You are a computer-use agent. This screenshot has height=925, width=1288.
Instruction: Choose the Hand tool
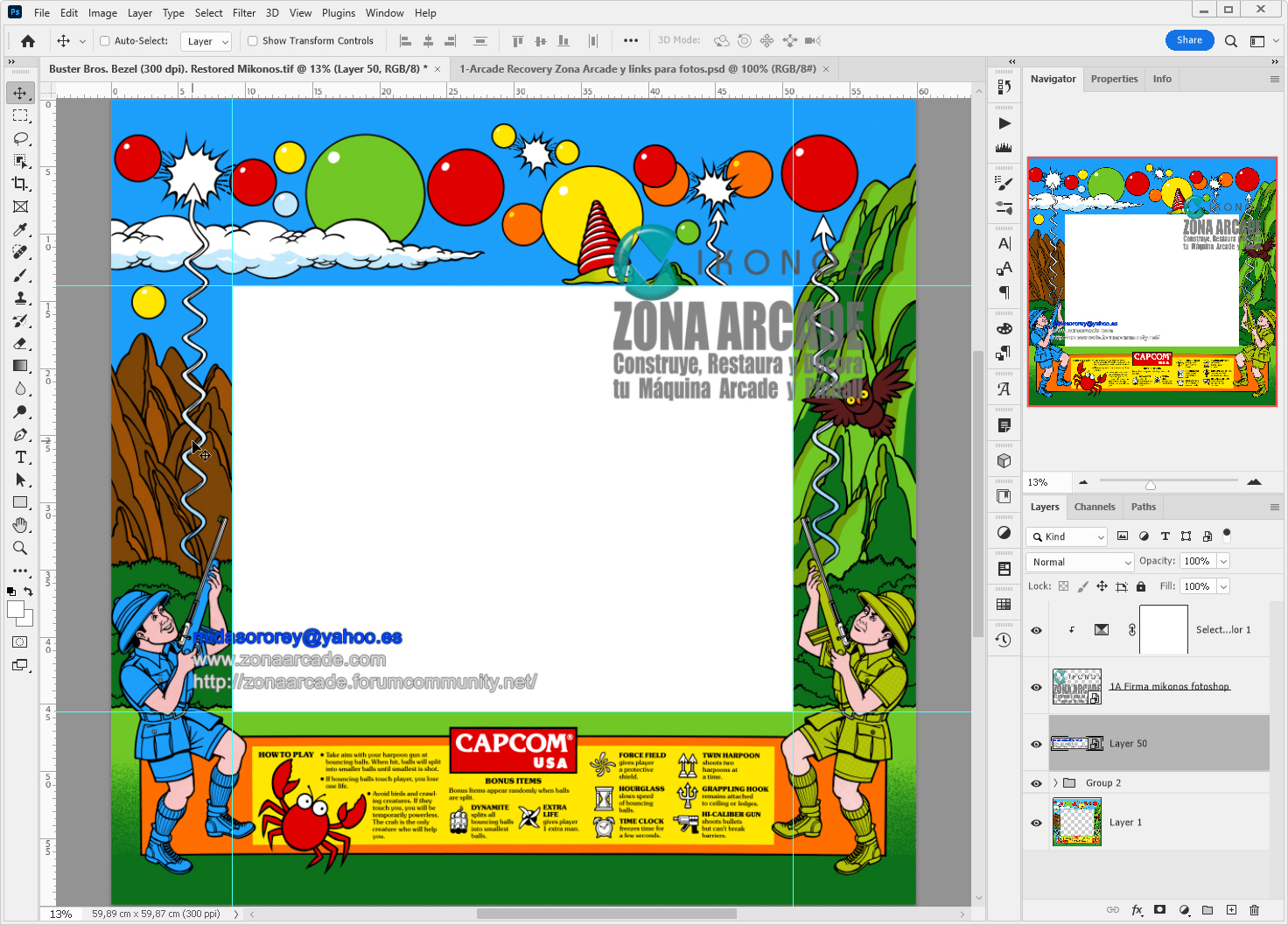tap(20, 525)
